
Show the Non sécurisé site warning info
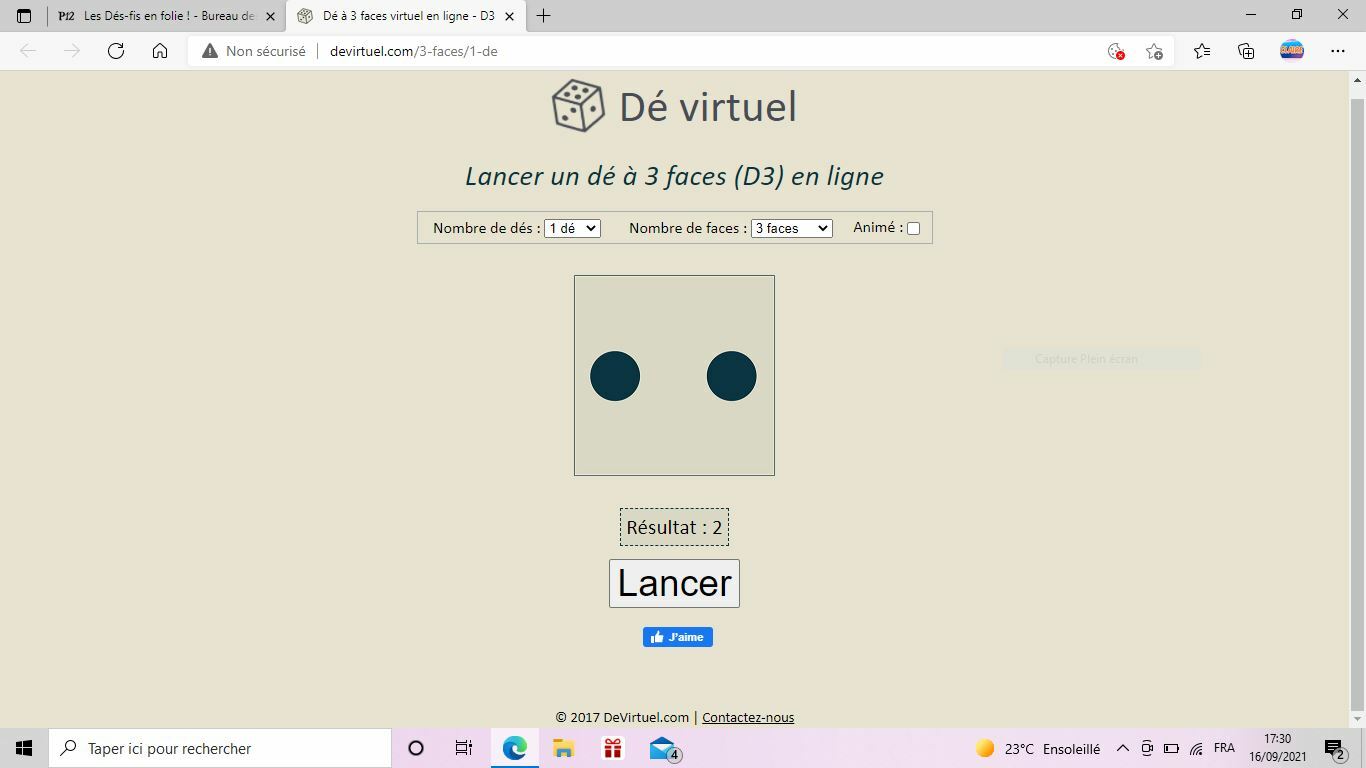pos(254,51)
